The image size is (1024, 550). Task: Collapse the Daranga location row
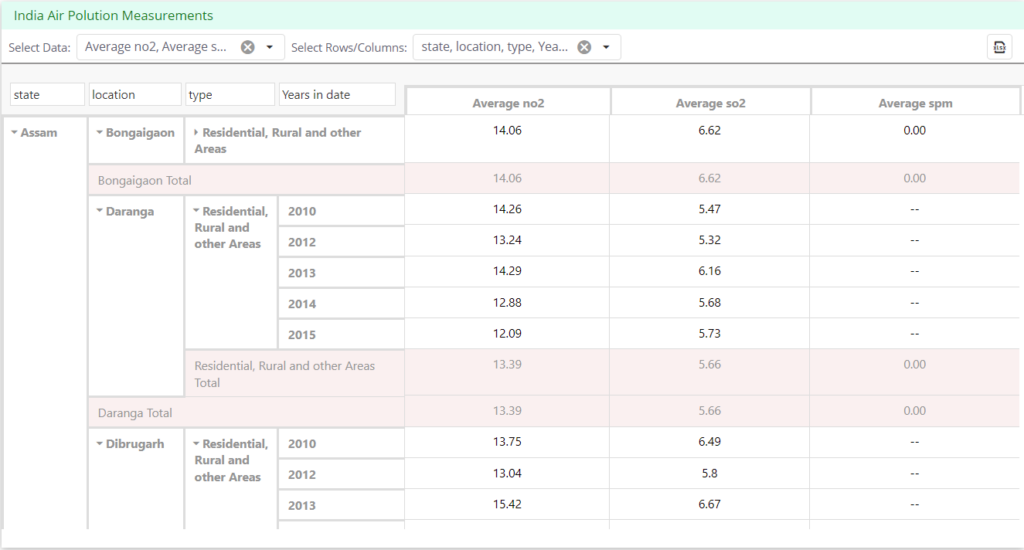pyautogui.click(x=100, y=211)
